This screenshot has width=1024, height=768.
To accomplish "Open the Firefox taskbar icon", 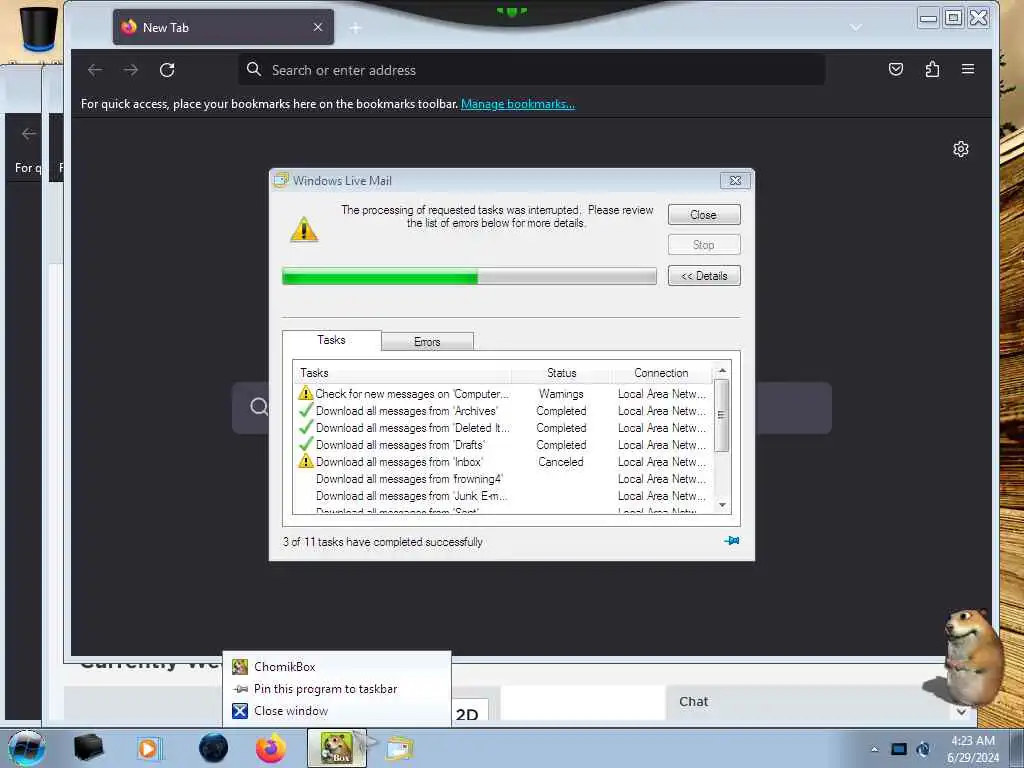I will click(x=271, y=748).
